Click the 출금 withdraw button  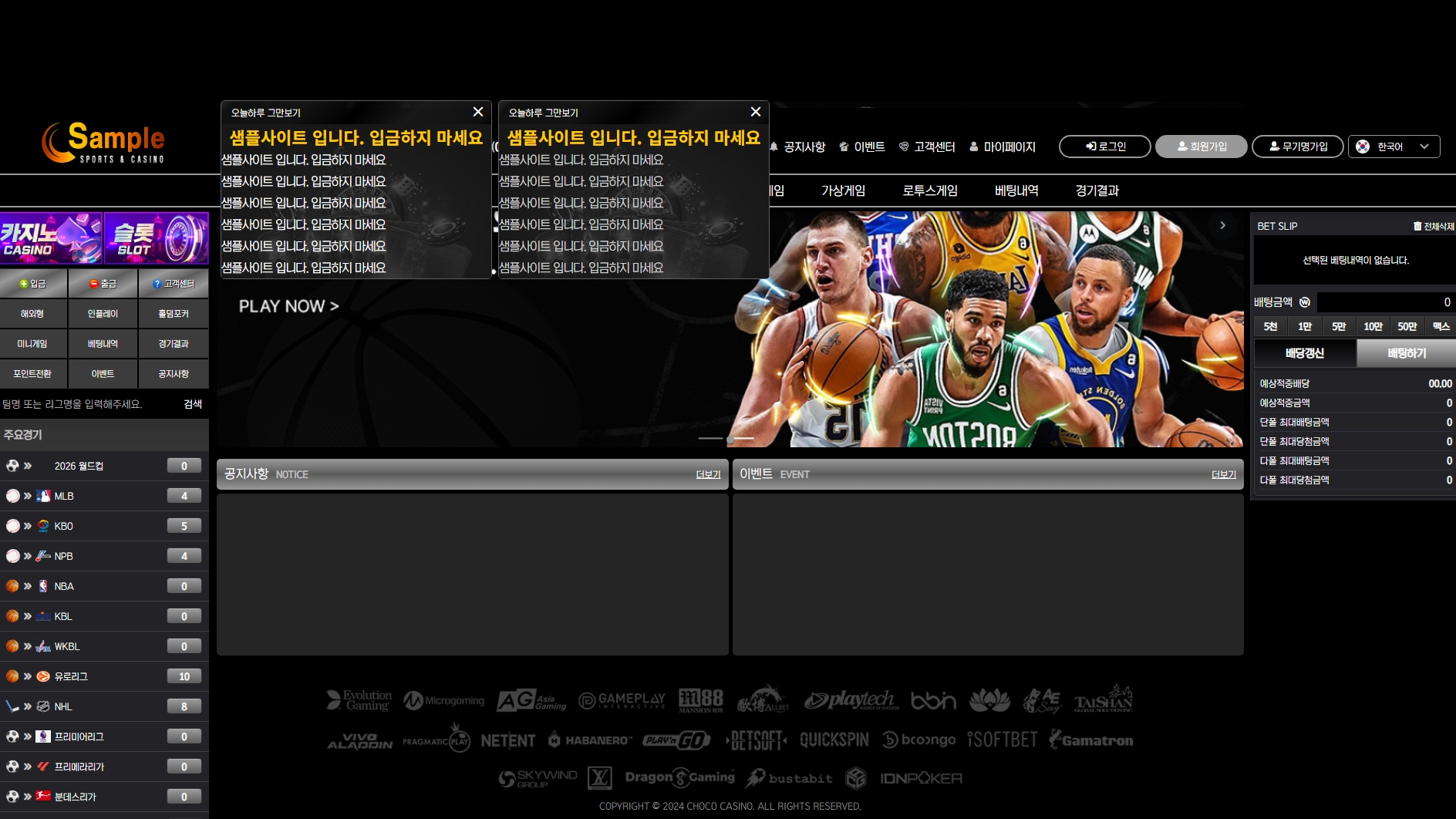coord(103,284)
